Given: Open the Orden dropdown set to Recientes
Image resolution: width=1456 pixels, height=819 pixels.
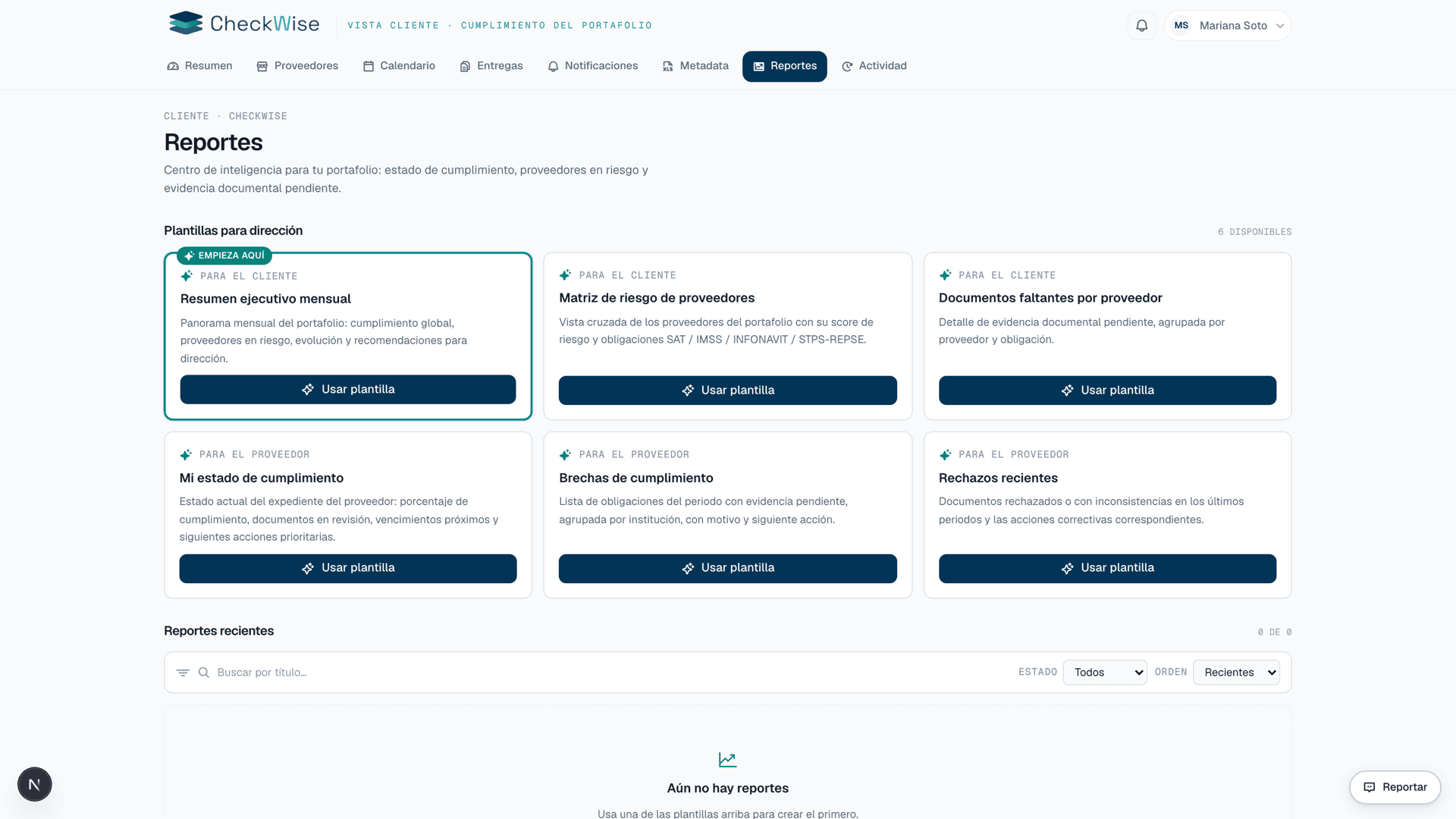Looking at the screenshot, I should pos(1236,673).
